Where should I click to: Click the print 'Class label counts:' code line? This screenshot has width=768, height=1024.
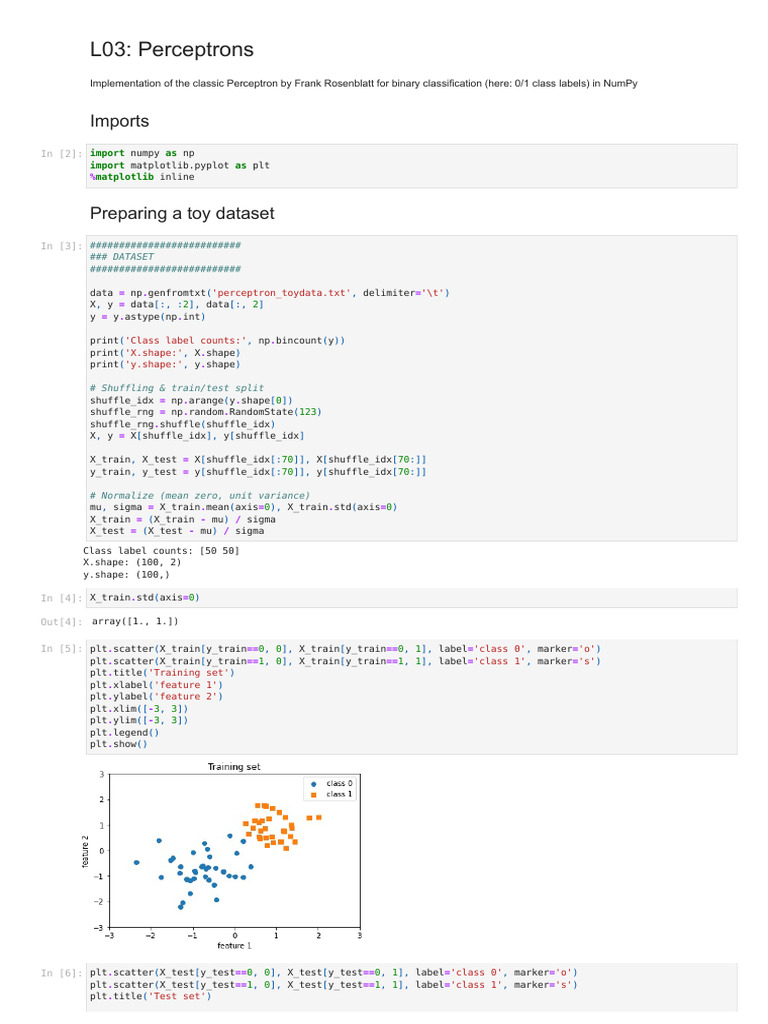[217, 340]
